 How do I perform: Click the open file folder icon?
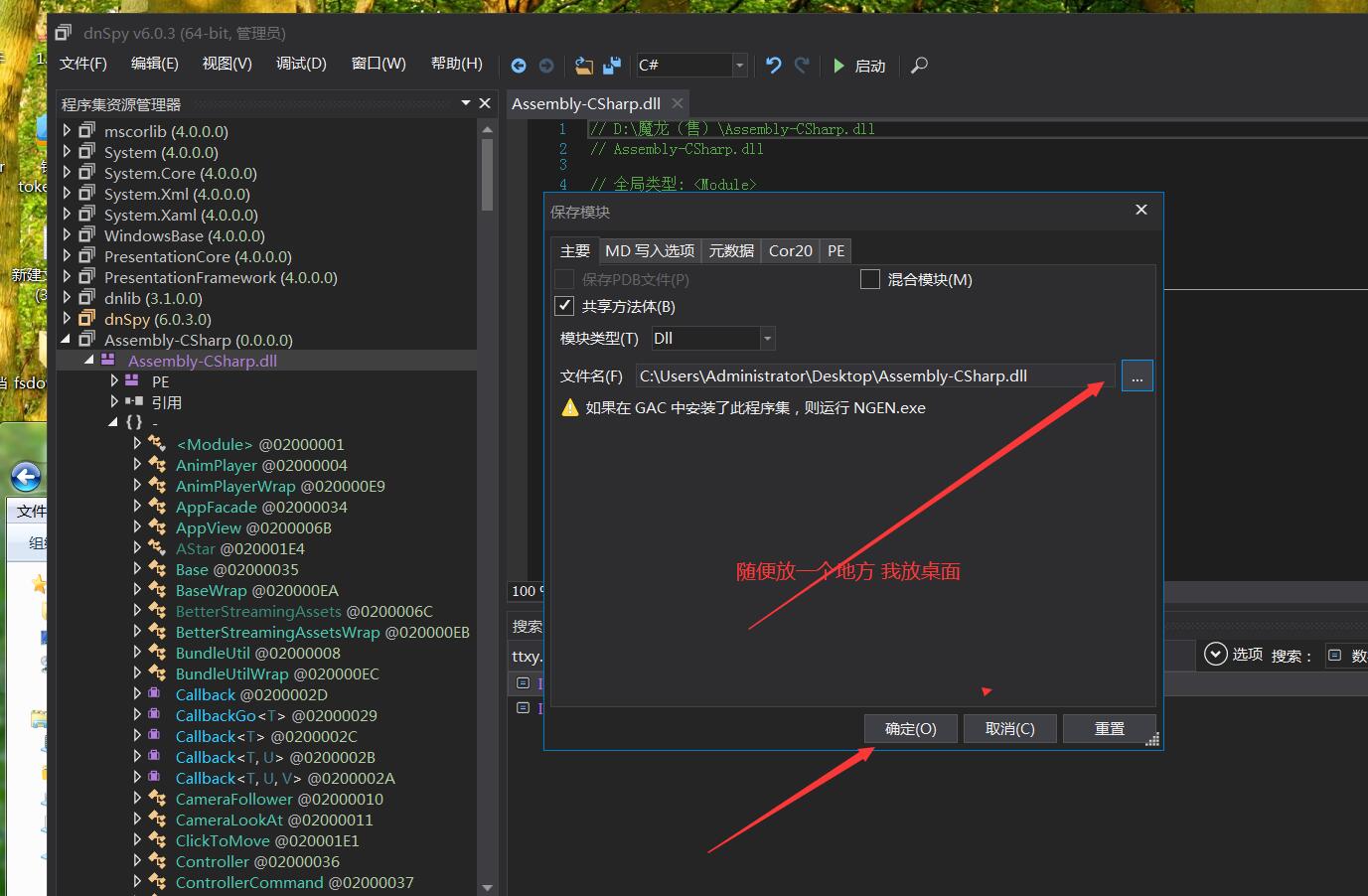[584, 66]
